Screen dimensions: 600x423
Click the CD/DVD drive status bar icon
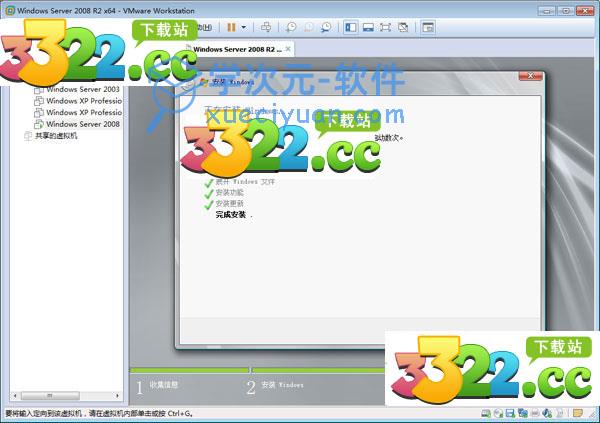(x=498, y=413)
